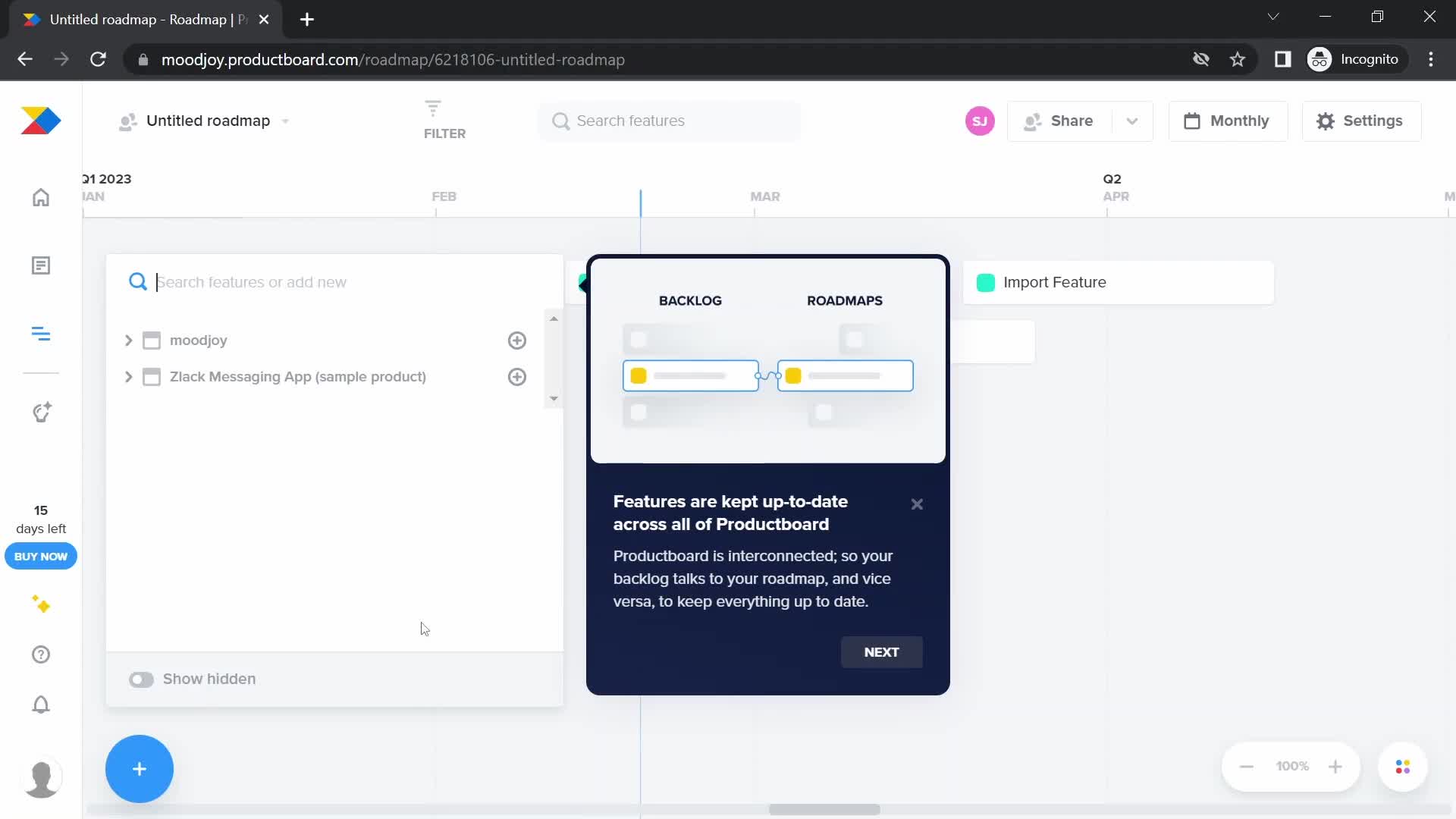Click the search magnifier in features panel
Viewport: 1456px width, 819px height.
point(137,282)
